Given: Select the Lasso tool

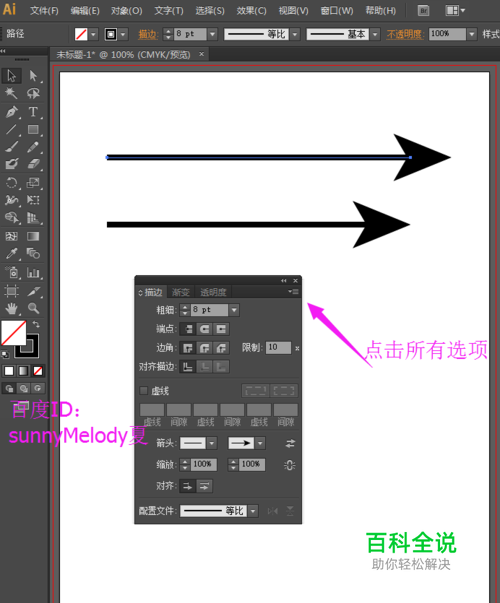Looking at the screenshot, I should coord(33,93).
